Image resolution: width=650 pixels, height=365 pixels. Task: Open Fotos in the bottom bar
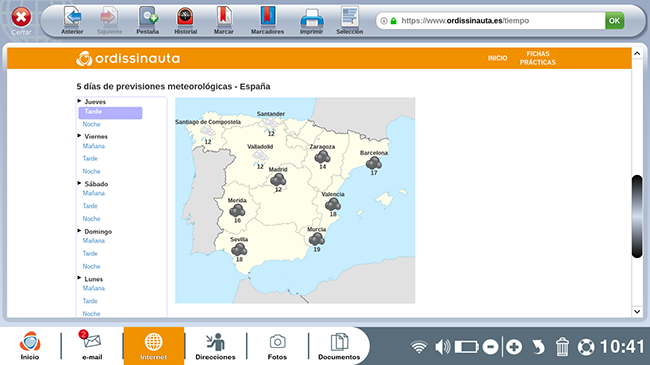pyautogui.click(x=277, y=346)
